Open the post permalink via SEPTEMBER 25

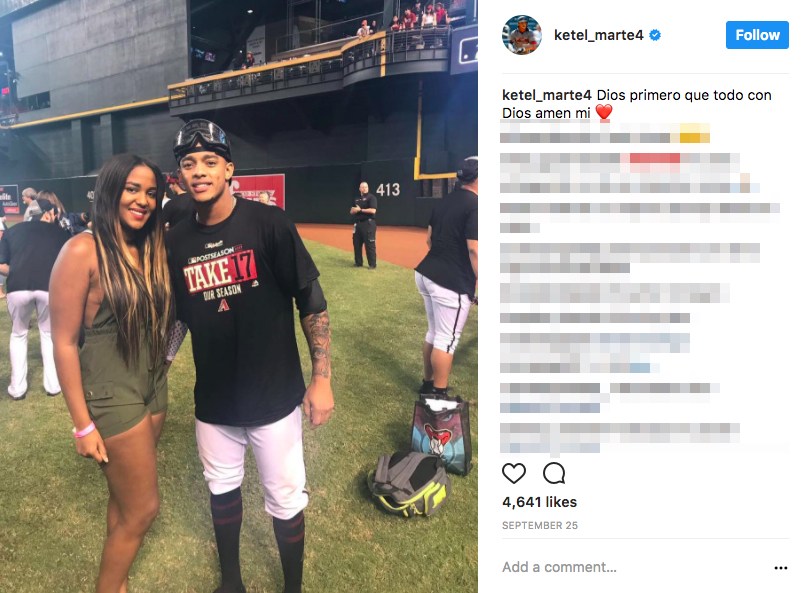pos(540,525)
